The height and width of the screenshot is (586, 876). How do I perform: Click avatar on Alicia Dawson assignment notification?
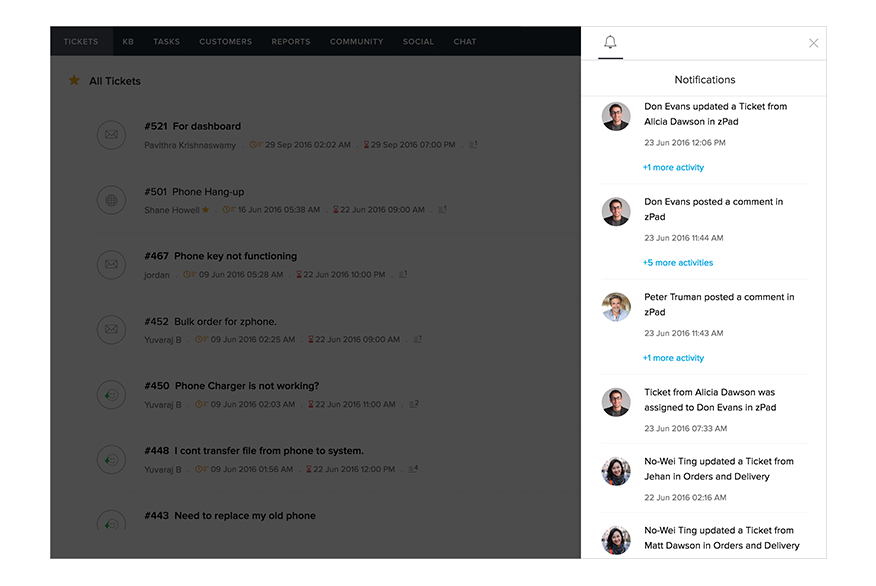click(616, 402)
